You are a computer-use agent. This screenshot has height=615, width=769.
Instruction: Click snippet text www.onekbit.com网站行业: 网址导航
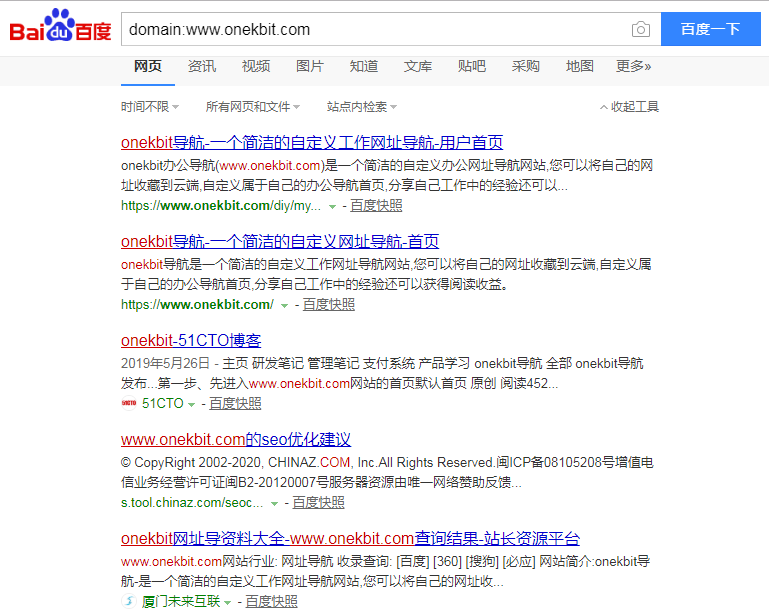click(385, 571)
